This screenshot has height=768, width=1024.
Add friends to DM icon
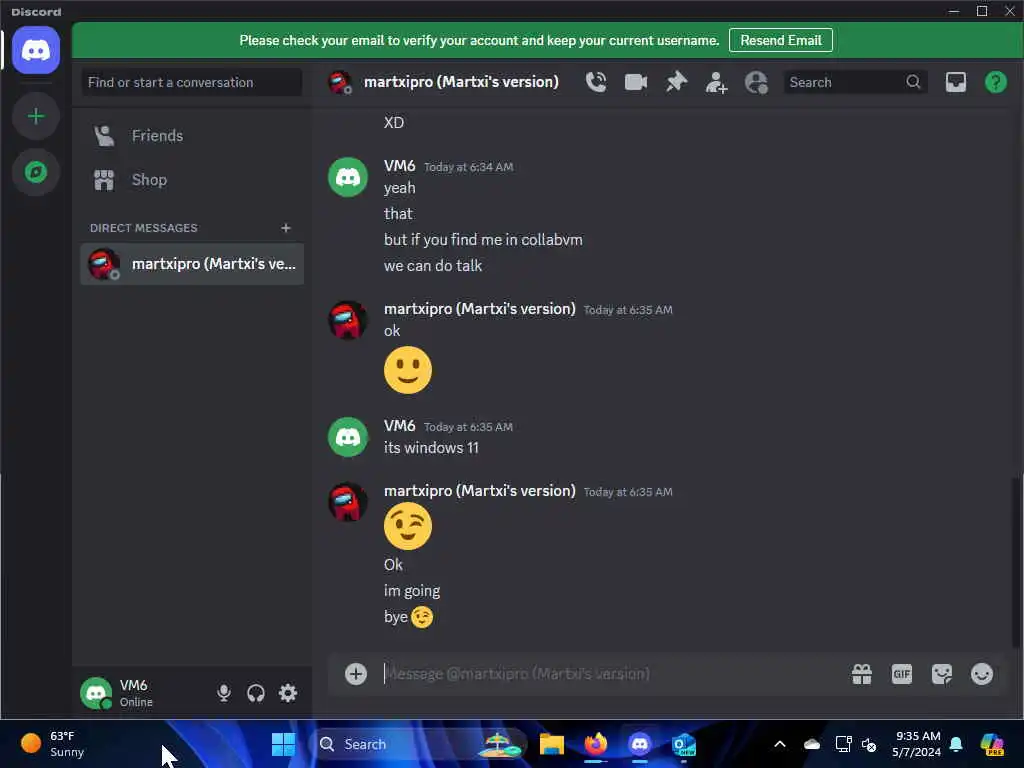coord(716,83)
